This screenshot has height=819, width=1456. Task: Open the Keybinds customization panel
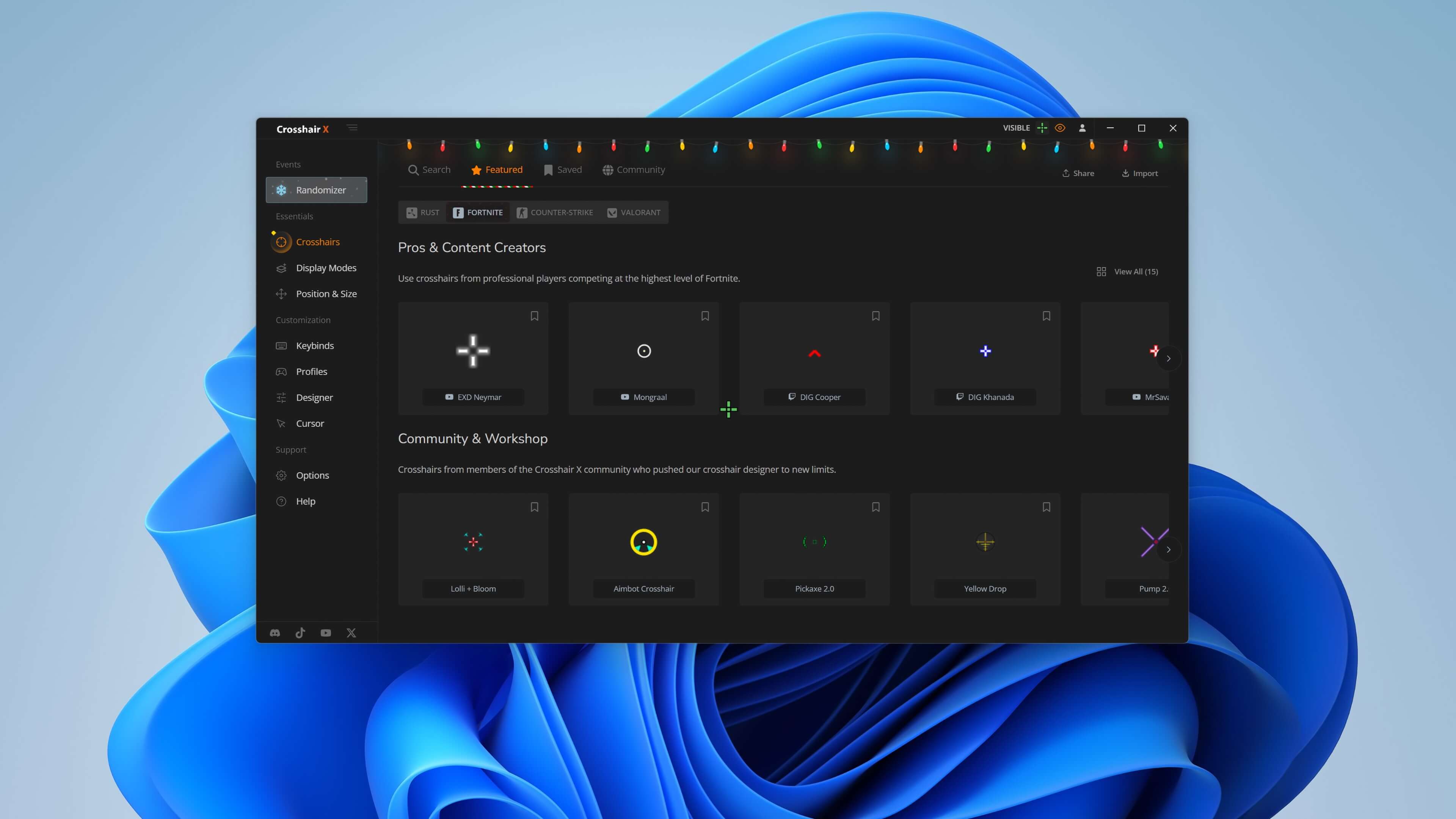[x=315, y=346]
